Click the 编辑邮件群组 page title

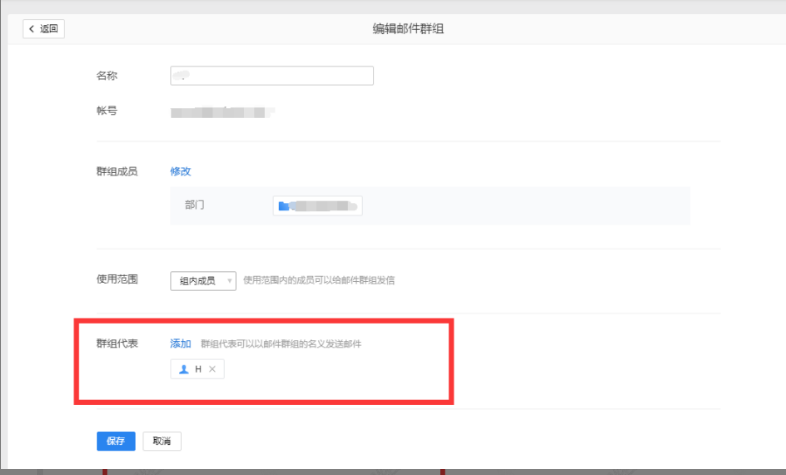click(408, 29)
